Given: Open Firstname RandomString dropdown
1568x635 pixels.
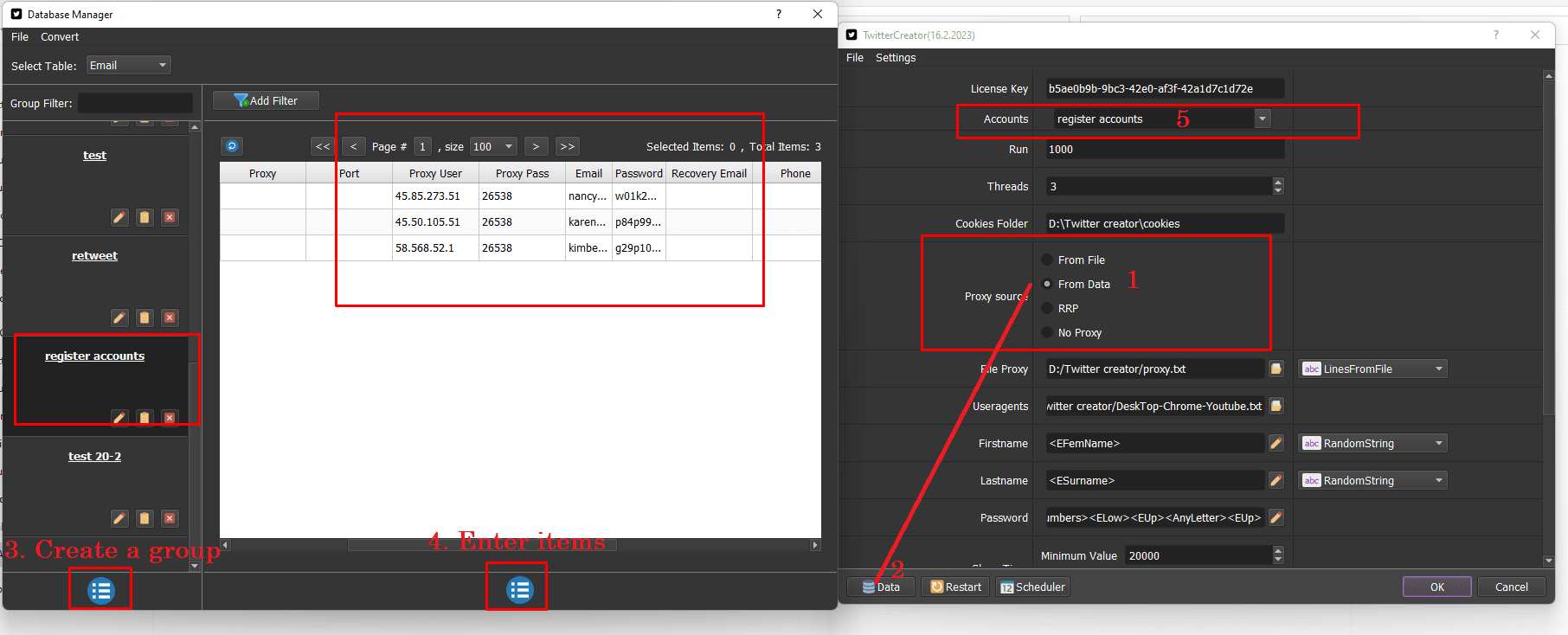Looking at the screenshot, I should pyautogui.click(x=1372, y=443).
